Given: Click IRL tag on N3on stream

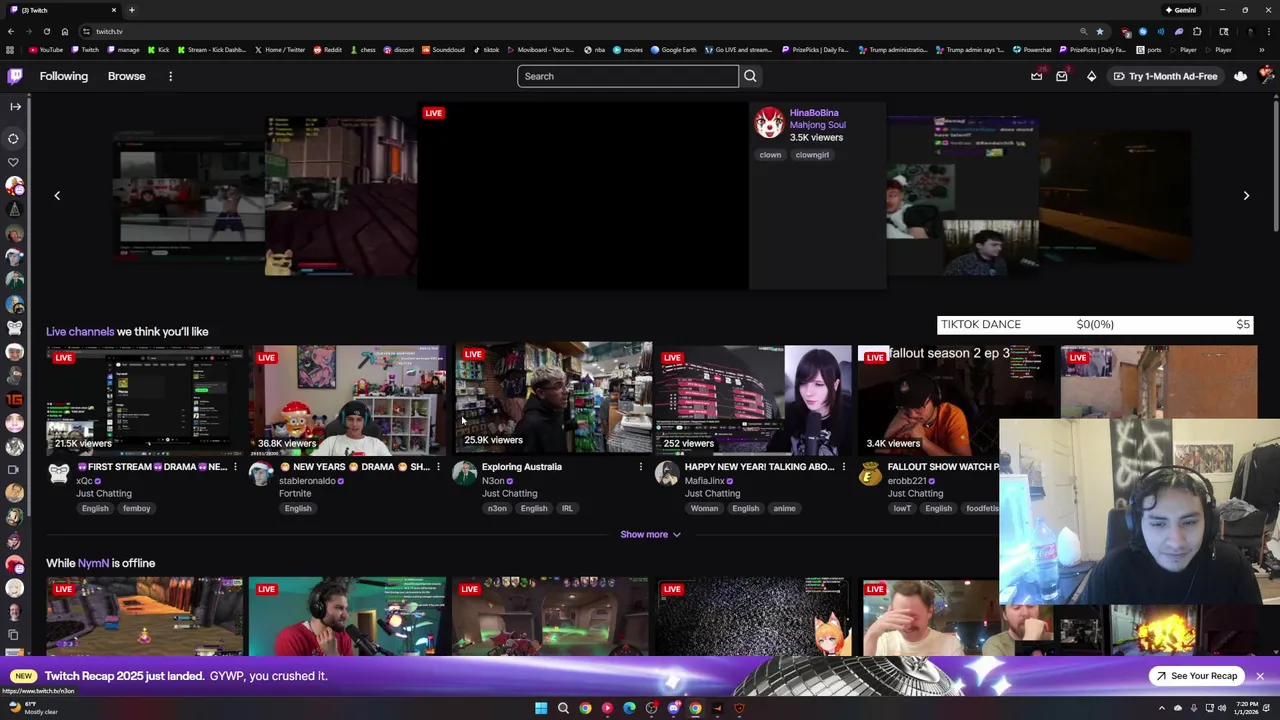Looking at the screenshot, I should pyautogui.click(x=567, y=508).
